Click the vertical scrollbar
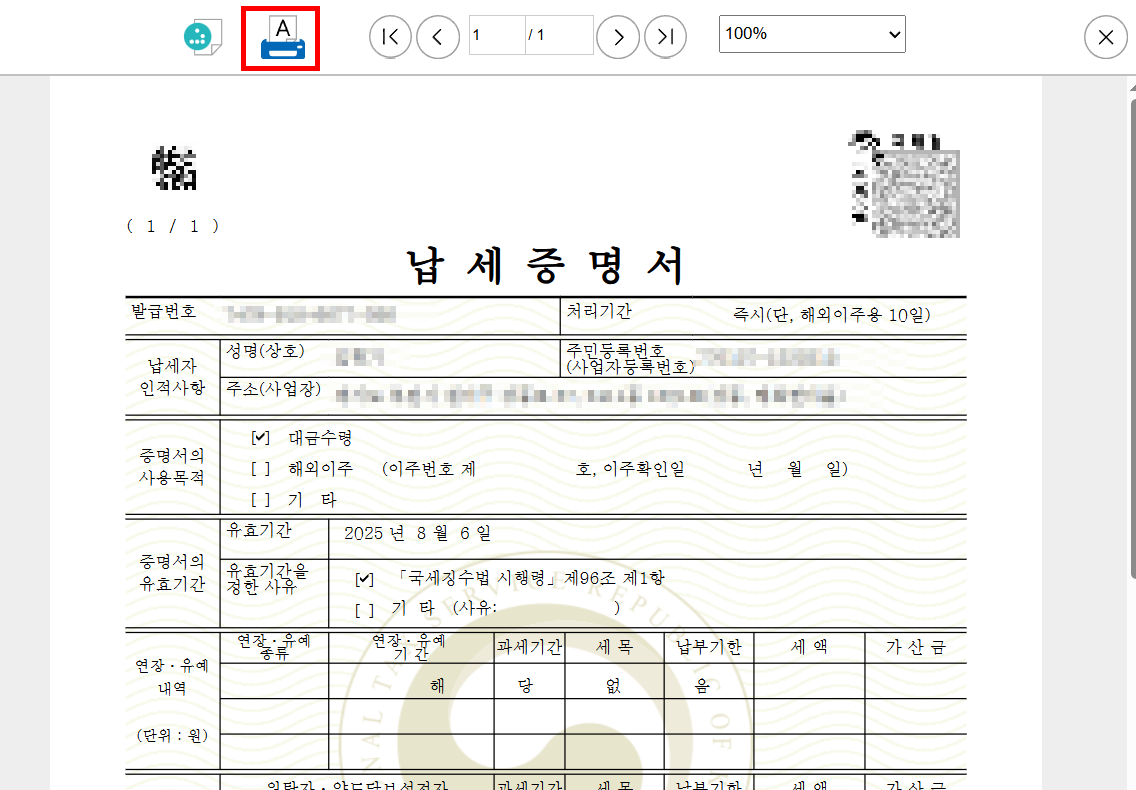 click(1132, 337)
